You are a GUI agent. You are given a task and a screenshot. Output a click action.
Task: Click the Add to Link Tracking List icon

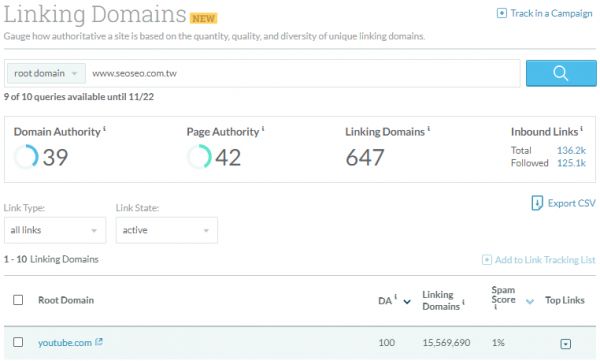point(486,260)
